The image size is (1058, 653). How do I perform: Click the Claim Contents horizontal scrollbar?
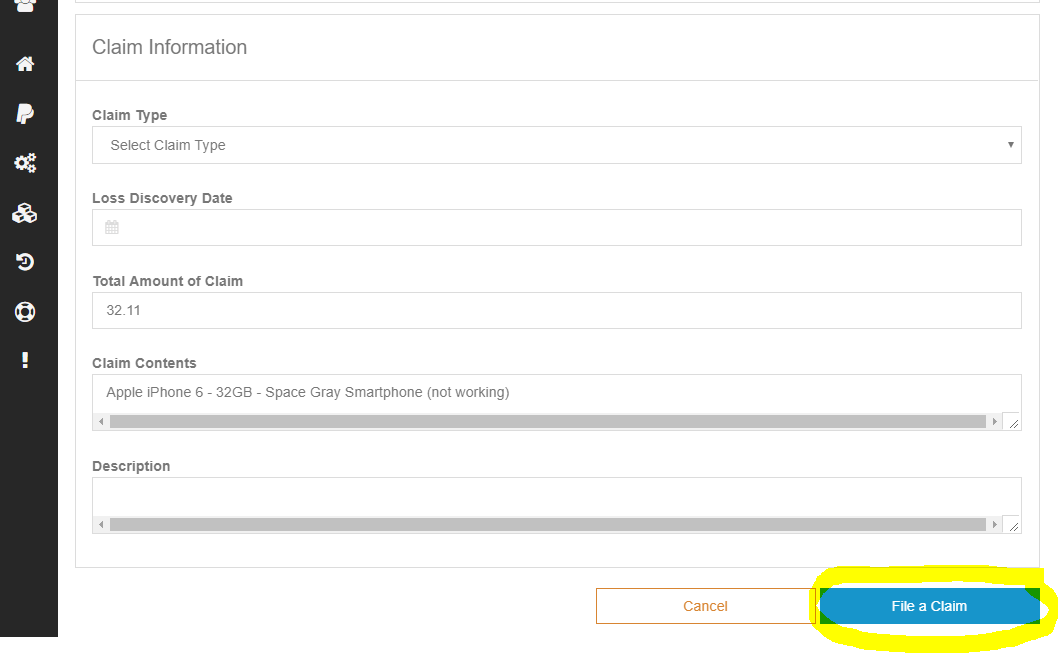[x=548, y=421]
